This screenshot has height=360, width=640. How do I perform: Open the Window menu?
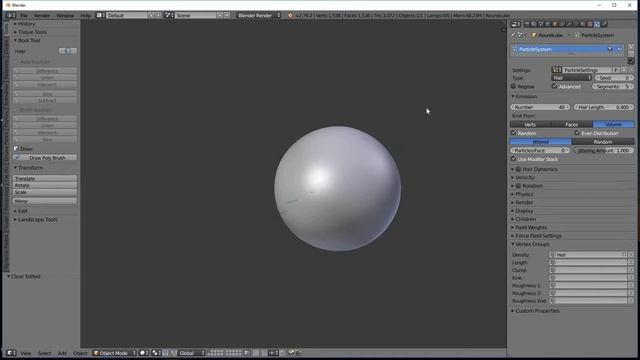[65, 15]
